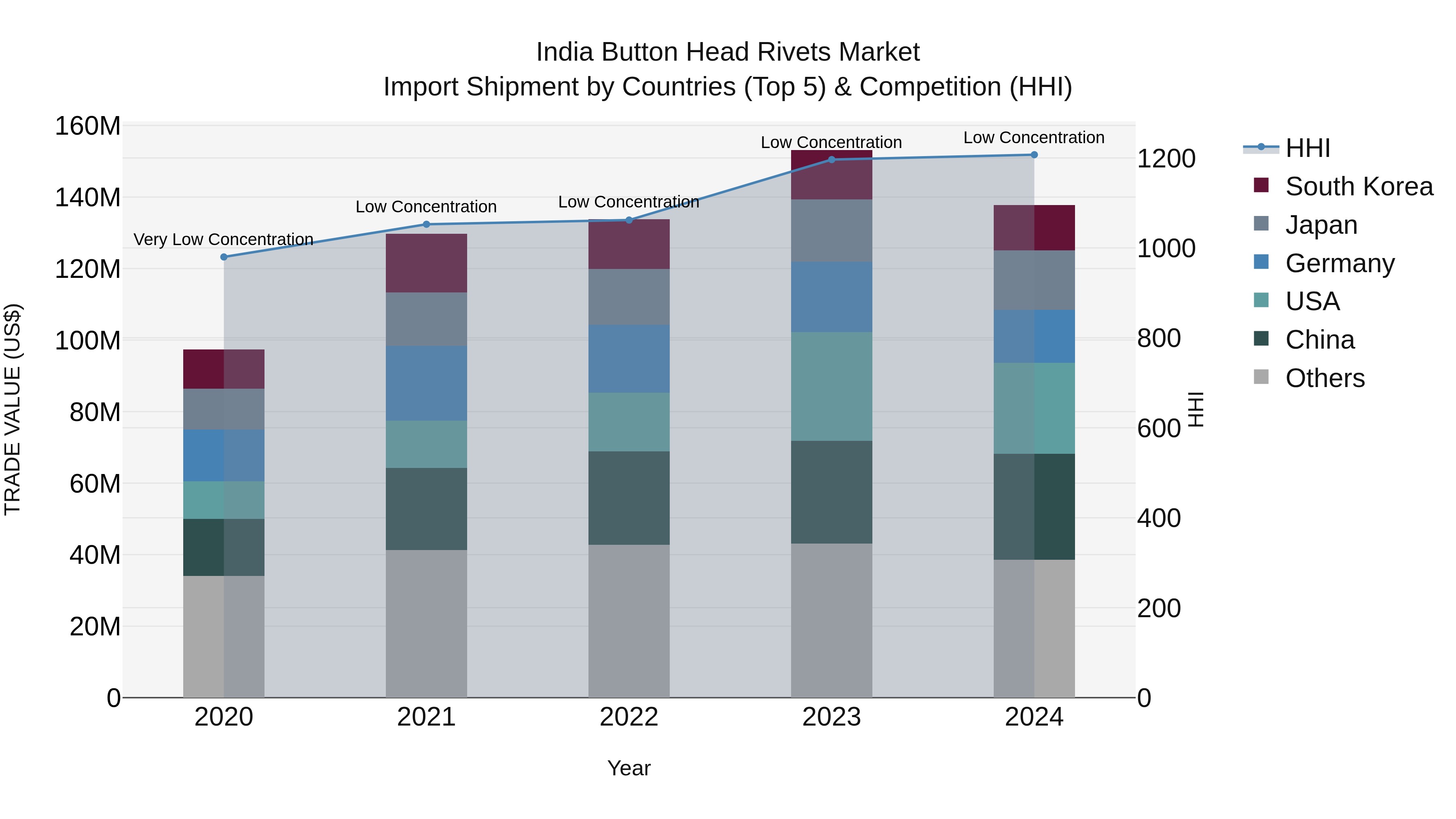The width and height of the screenshot is (1456, 819).
Task: Click the South Korea legend color swatch
Action: click(1261, 185)
